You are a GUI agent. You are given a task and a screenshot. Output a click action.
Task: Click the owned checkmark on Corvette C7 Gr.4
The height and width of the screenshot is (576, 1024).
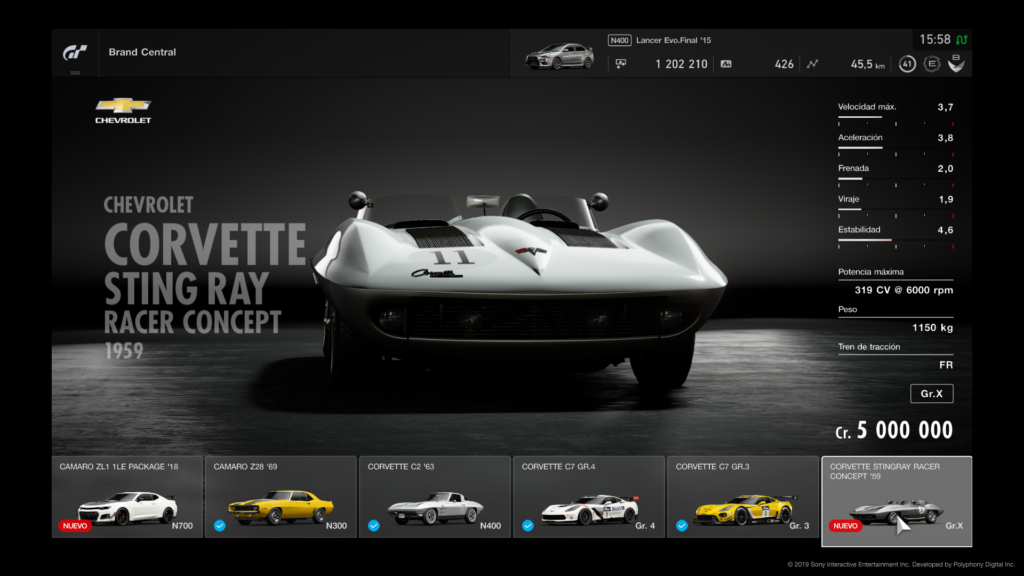(x=528, y=526)
